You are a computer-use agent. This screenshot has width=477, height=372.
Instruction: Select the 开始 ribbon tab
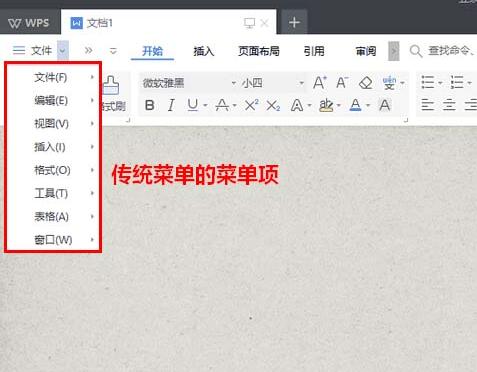152,51
